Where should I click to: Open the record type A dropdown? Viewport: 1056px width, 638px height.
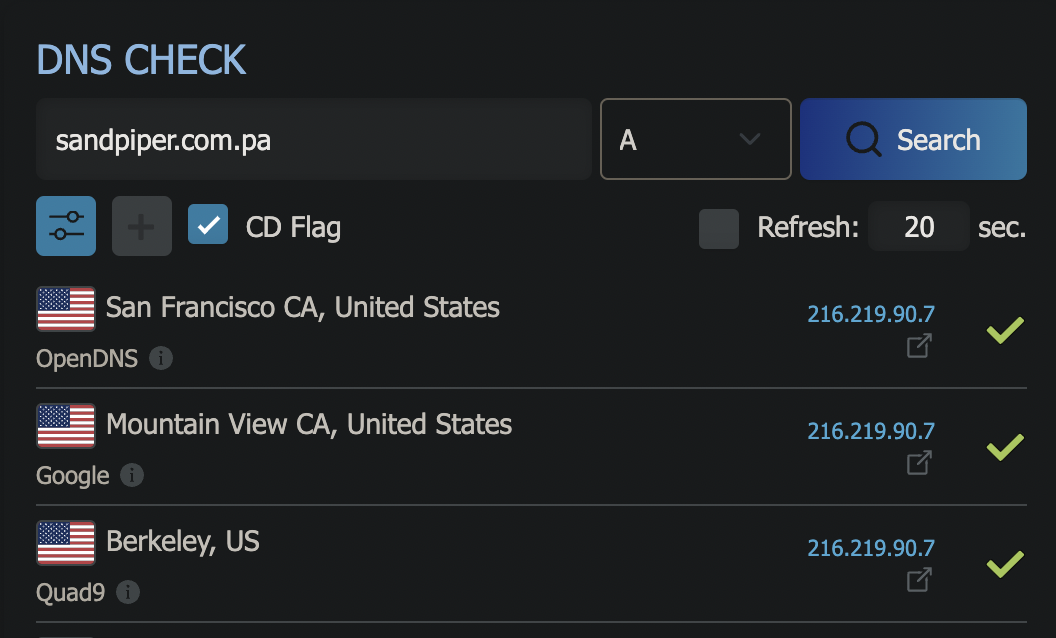click(695, 139)
